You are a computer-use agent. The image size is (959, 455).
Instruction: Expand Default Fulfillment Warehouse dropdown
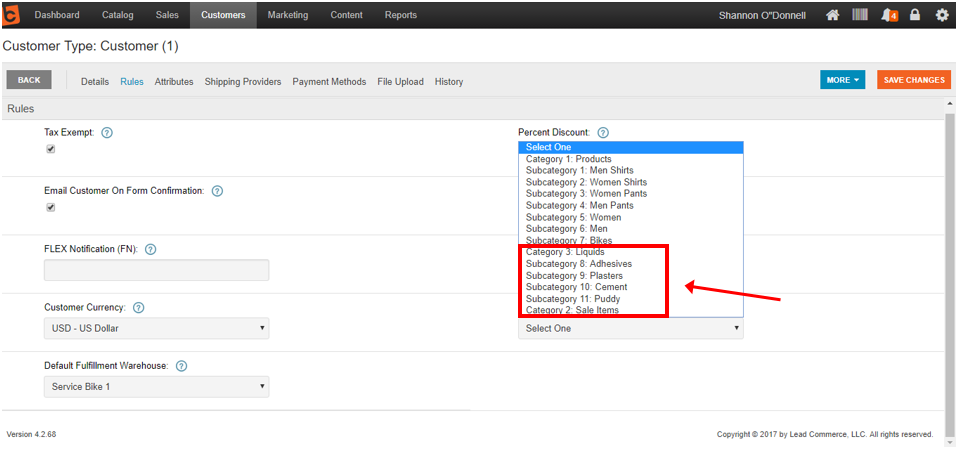tap(156, 386)
